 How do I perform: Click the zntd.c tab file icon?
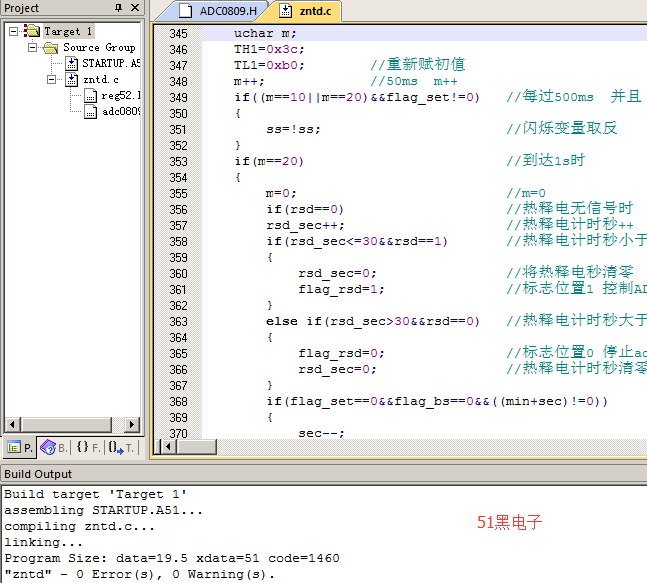tap(285, 11)
